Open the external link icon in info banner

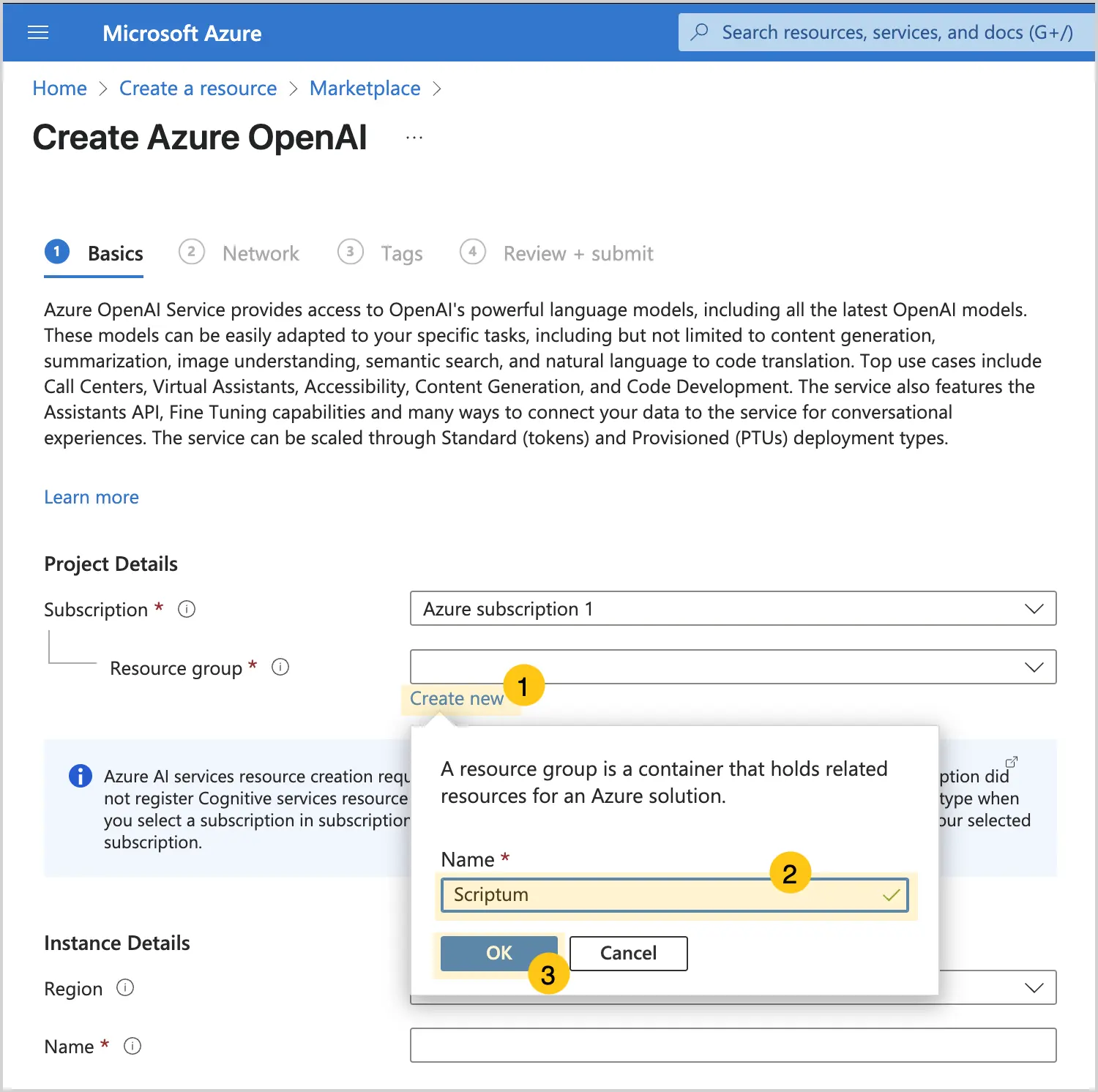(1012, 761)
